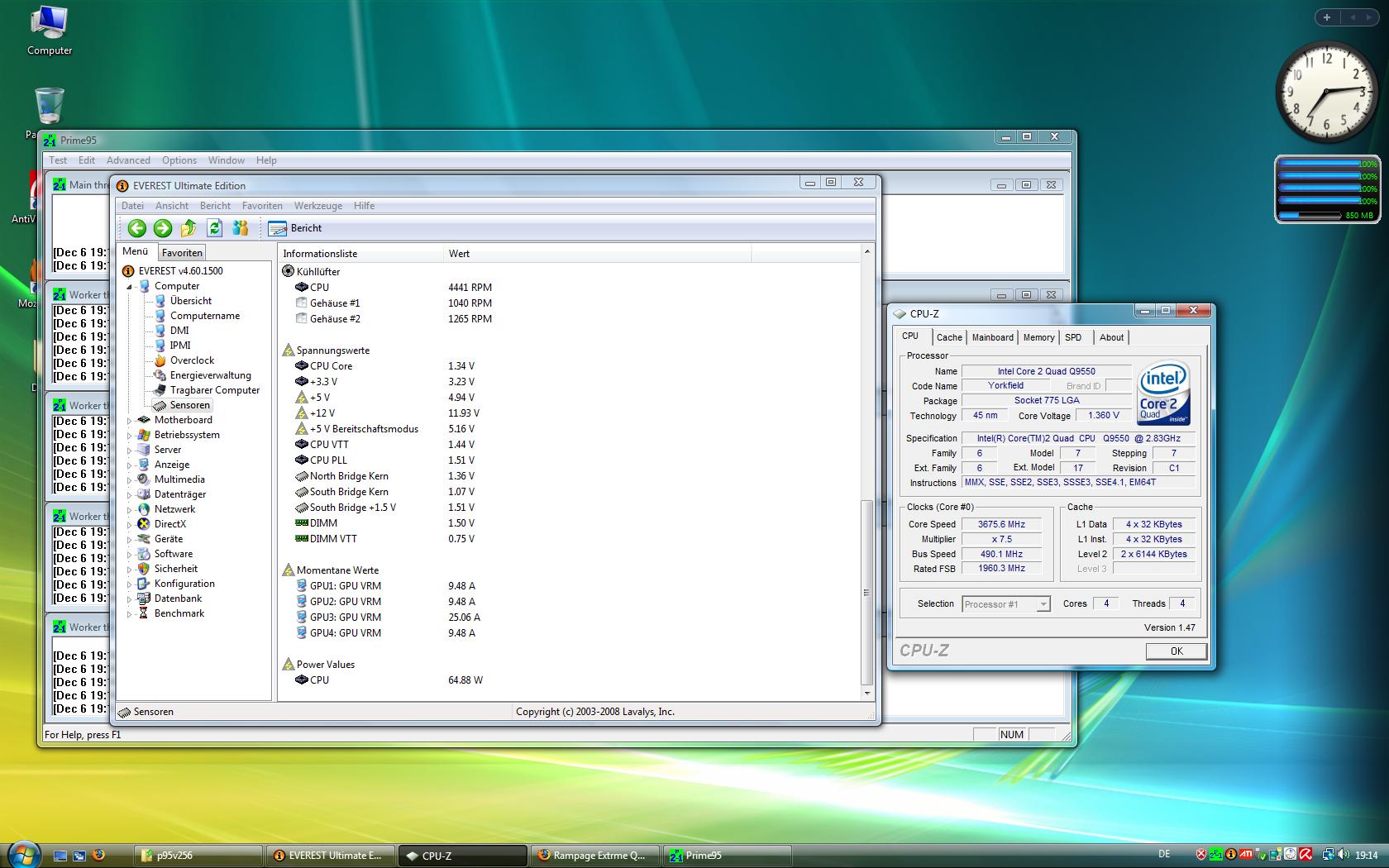This screenshot has width=1389, height=868.
Task: Open the Bericht report wizard button
Action: pos(295,228)
